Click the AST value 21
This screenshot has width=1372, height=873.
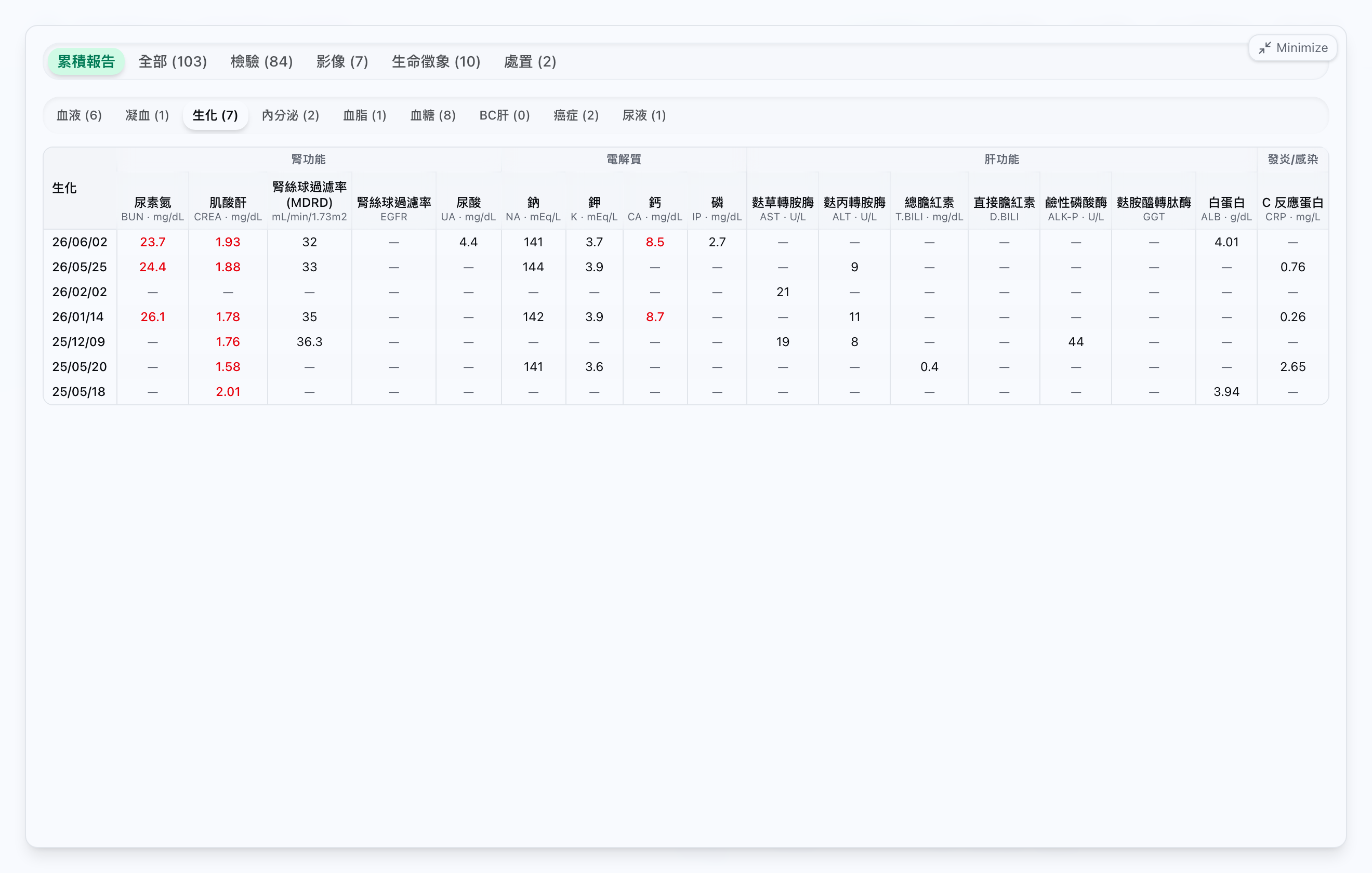(x=783, y=293)
